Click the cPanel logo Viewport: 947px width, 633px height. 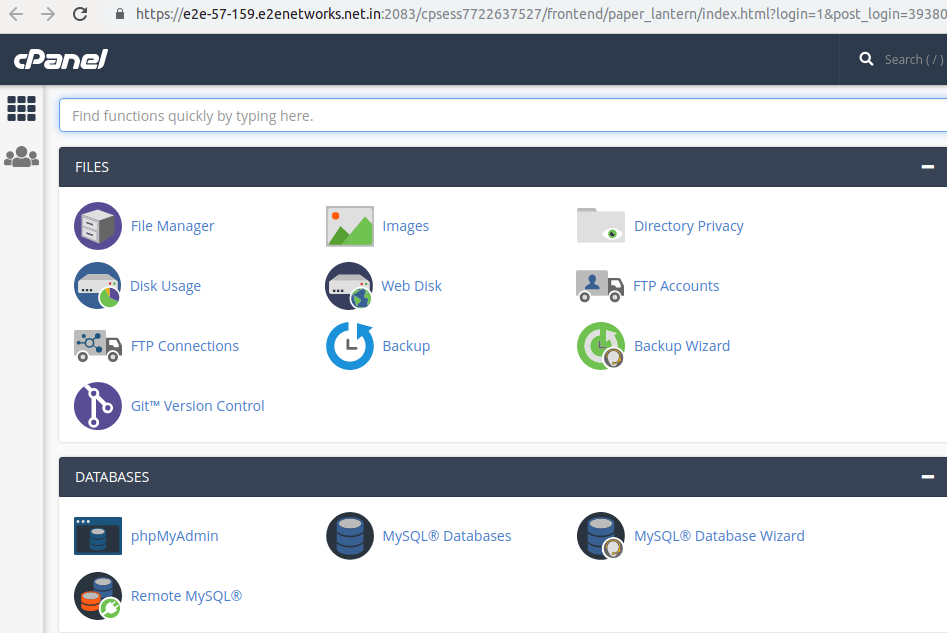[60, 59]
